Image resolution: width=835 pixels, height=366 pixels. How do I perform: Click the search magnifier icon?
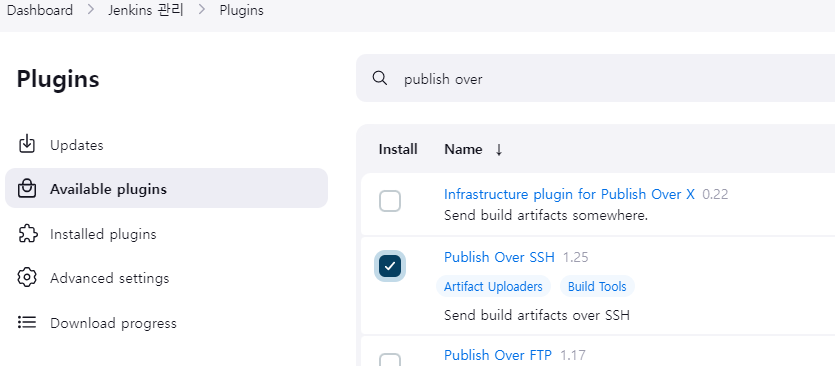380,78
